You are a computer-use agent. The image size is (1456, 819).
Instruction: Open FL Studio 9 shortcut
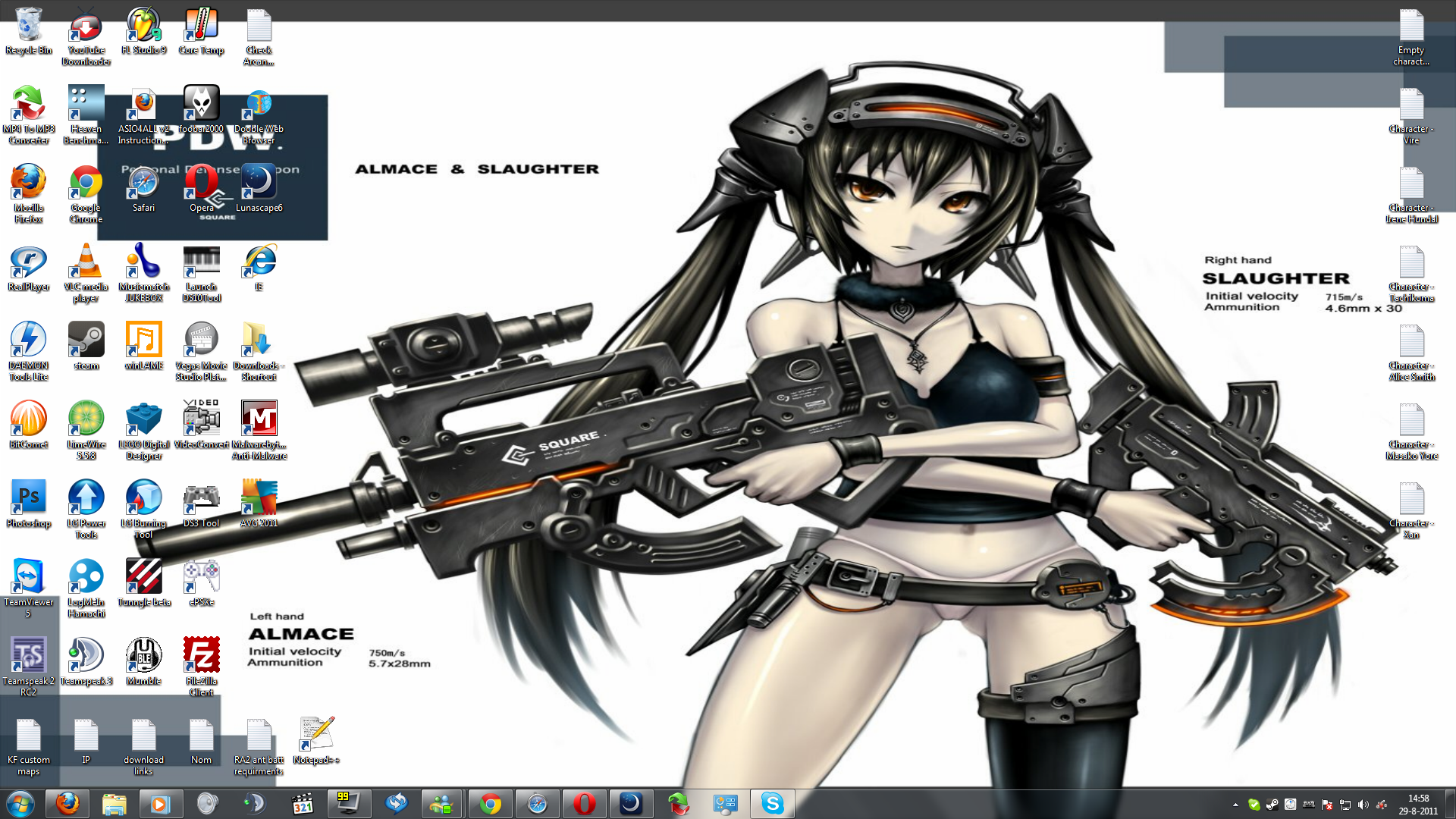tap(144, 32)
